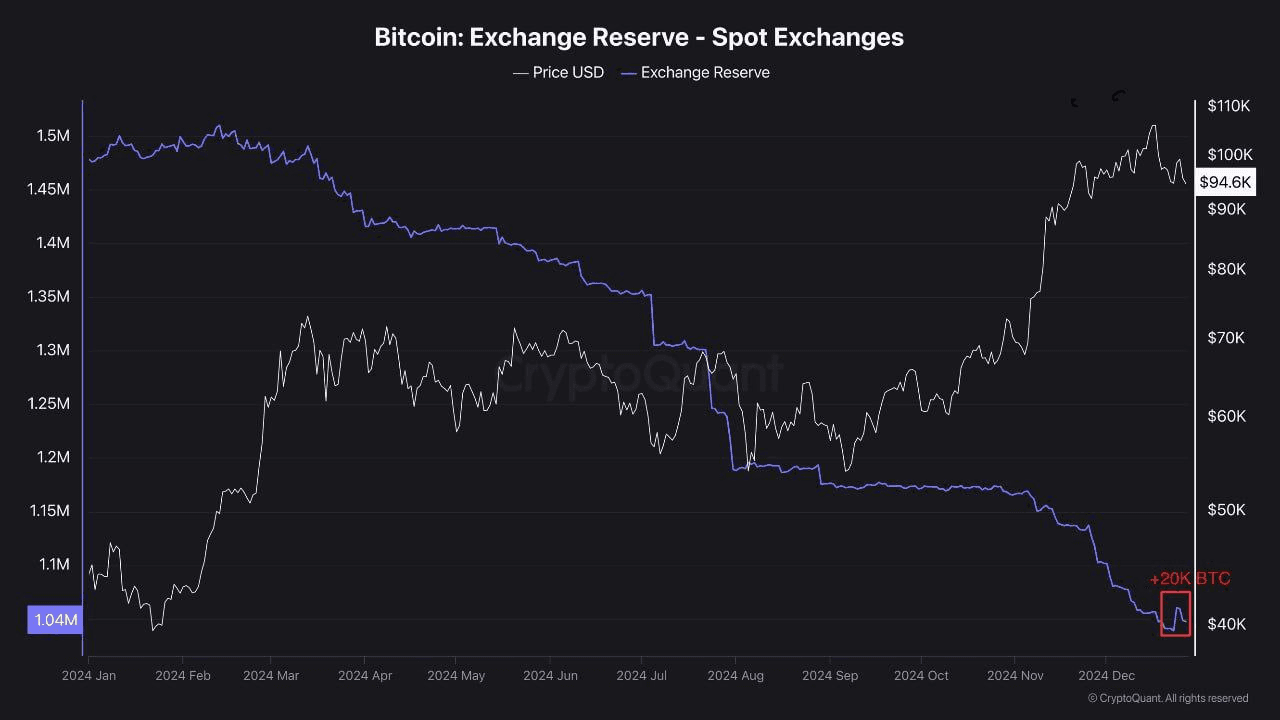Viewport: 1280px width, 720px height.
Task: Click the white line icon beside Price USD
Action: [x=520, y=72]
